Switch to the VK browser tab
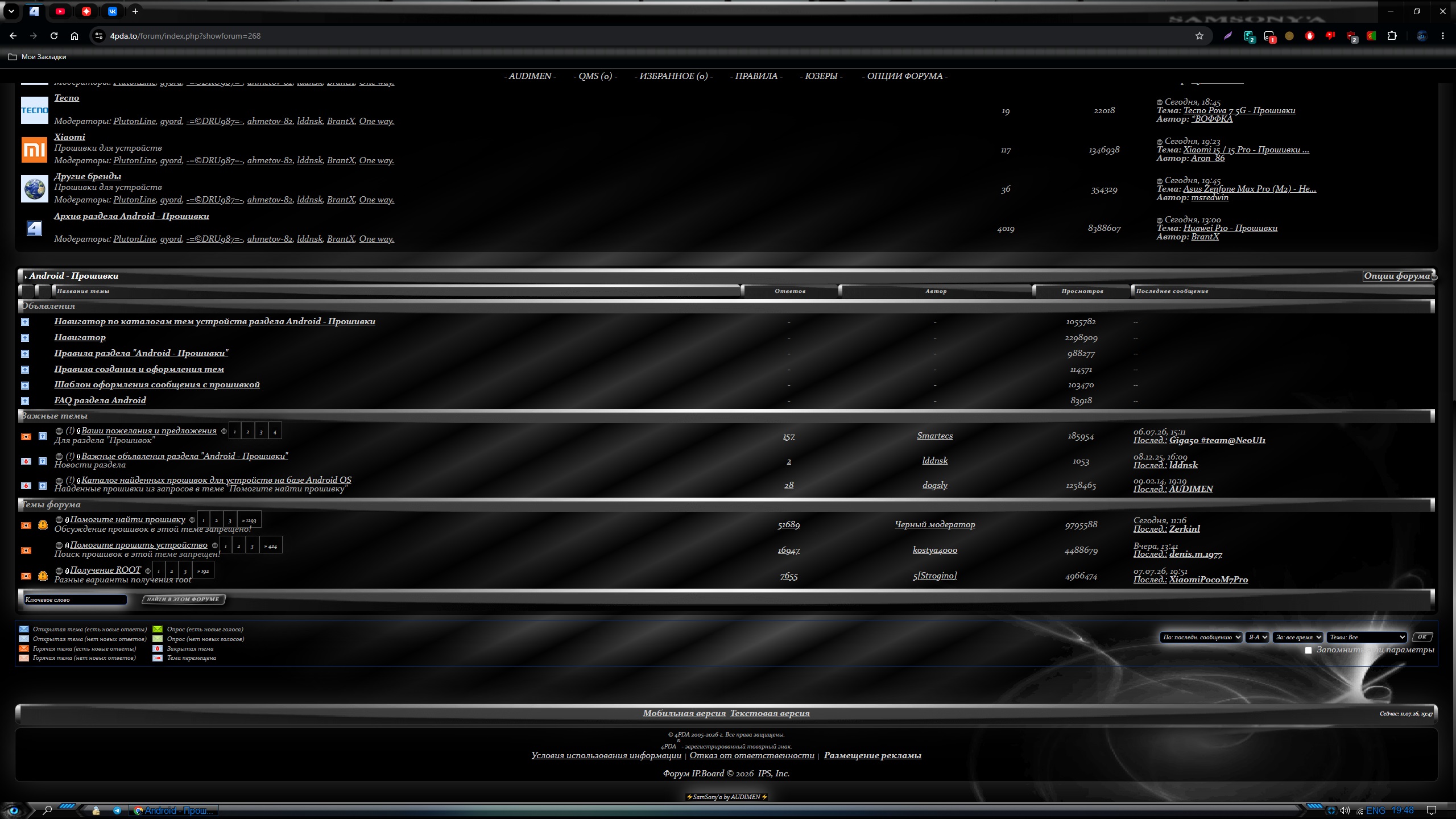This screenshot has width=1456, height=819. [x=113, y=11]
